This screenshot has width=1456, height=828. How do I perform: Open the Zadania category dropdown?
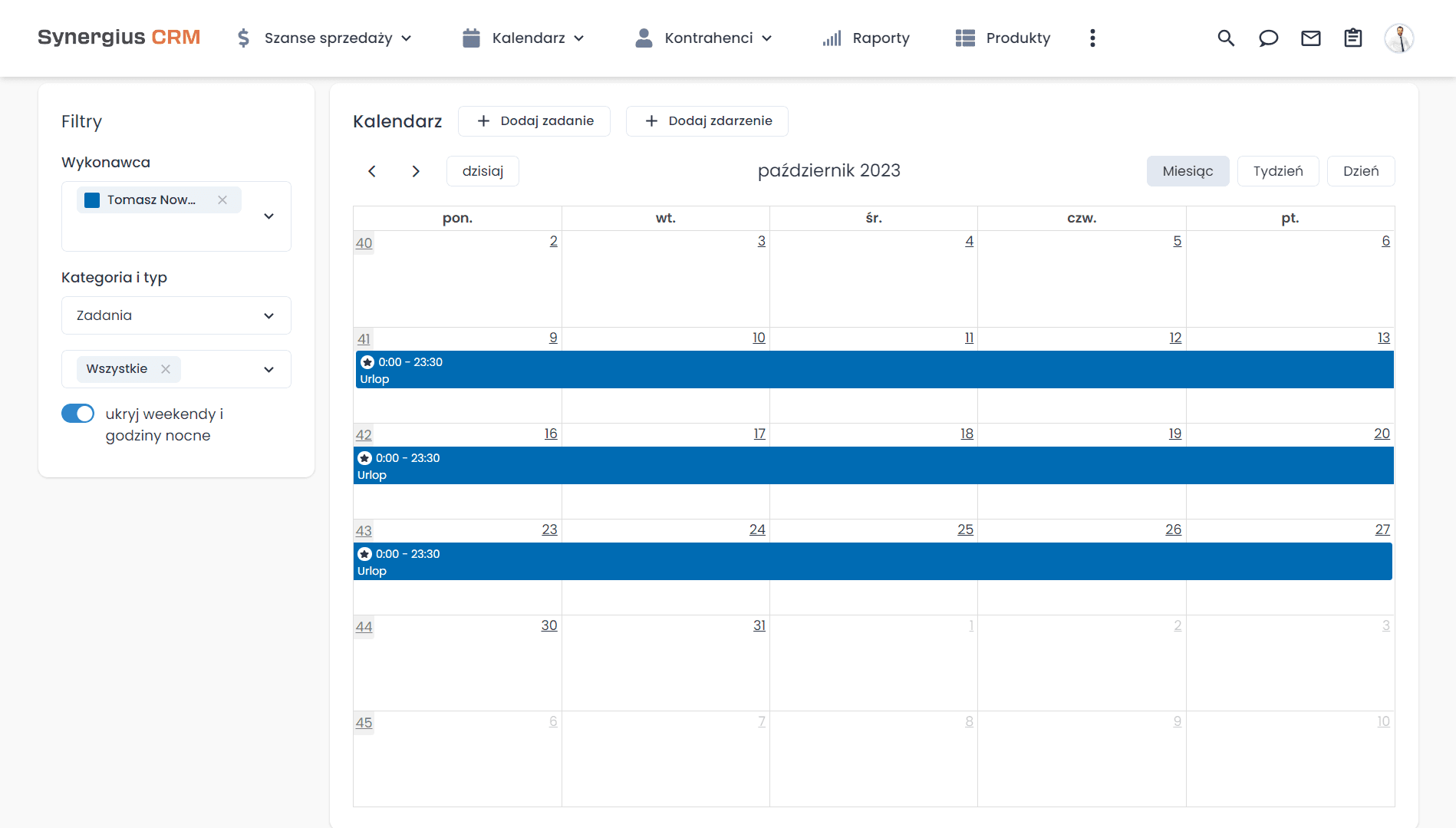click(x=268, y=315)
